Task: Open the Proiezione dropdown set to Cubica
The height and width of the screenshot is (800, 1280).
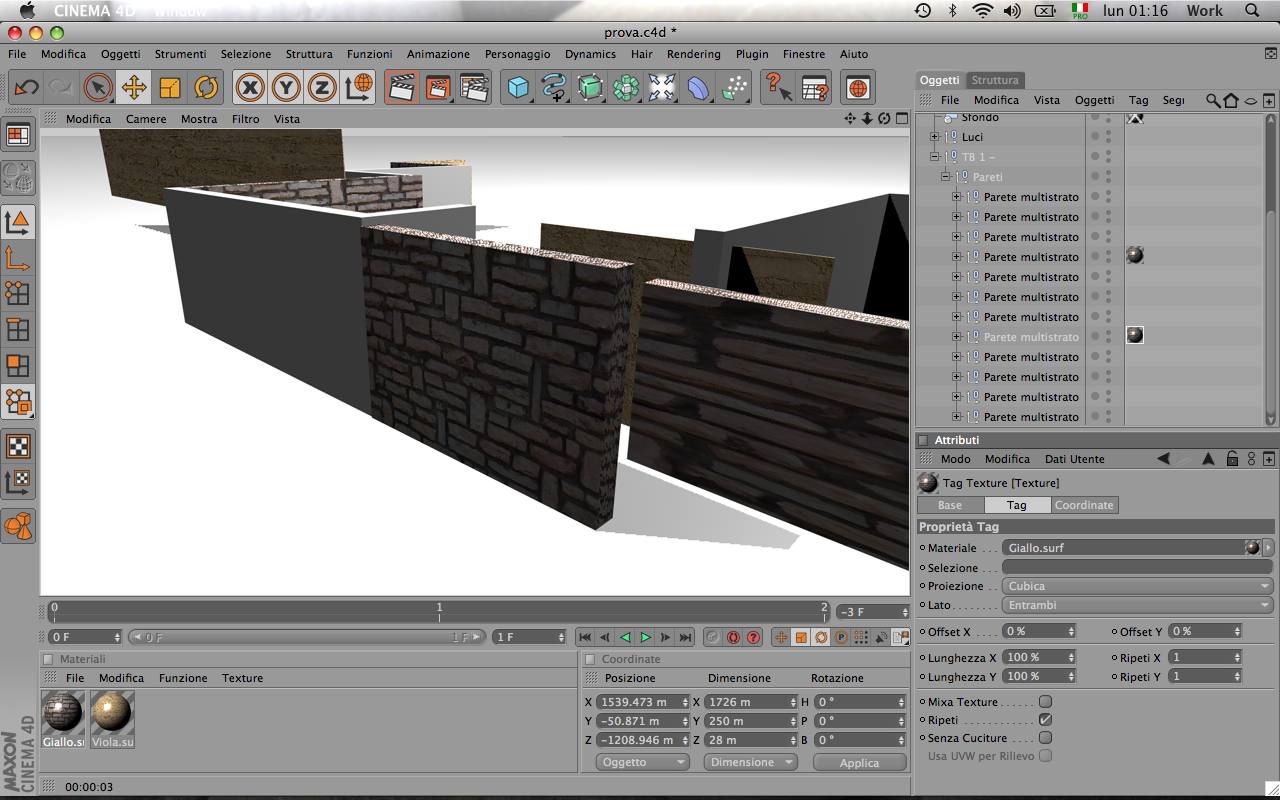Action: tap(1137, 586)
